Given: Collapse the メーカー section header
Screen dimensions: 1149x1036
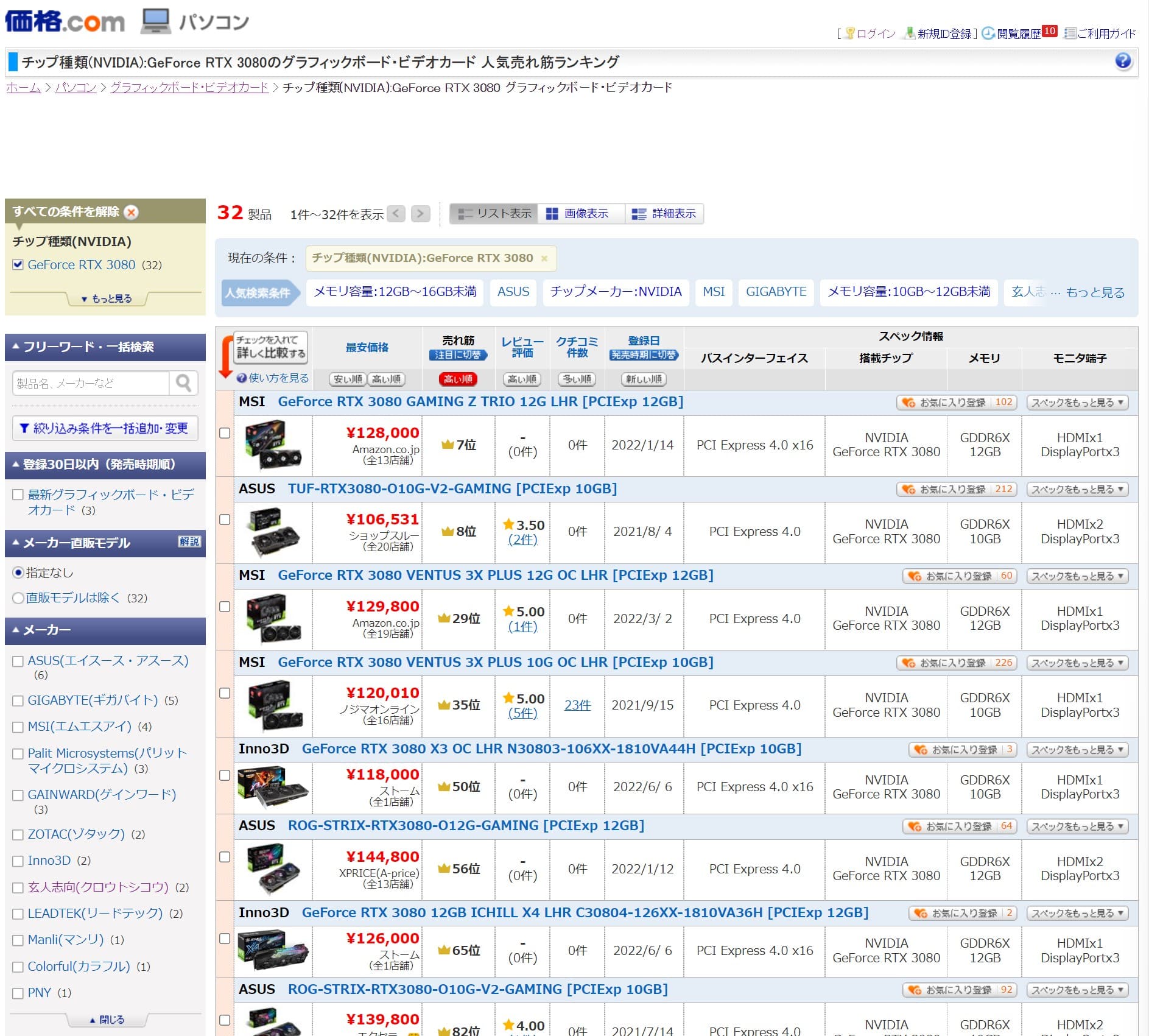Looking at the screenshot, I should [105, 631].
